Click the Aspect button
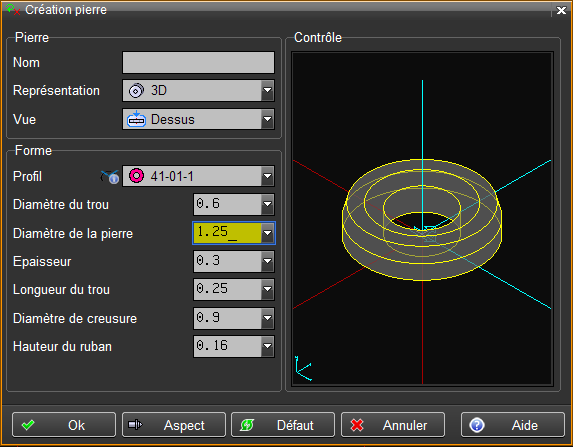This screenshot has height=447, width=573. 174,425
